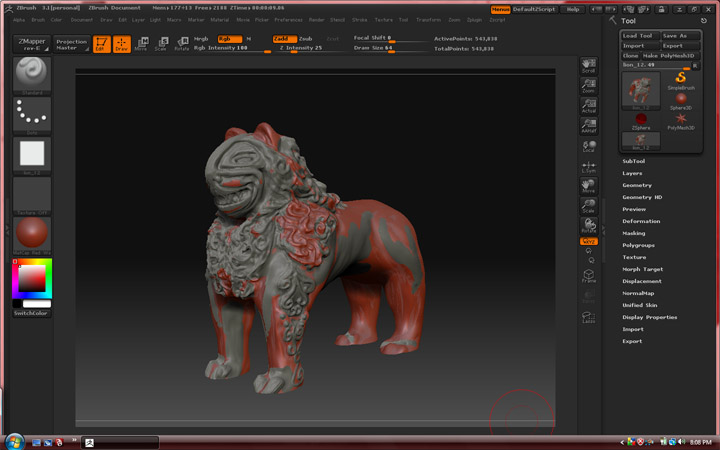Click Make PolyMesh3D button
Viewport: 720px width, 450px height.
pos(670,55)
